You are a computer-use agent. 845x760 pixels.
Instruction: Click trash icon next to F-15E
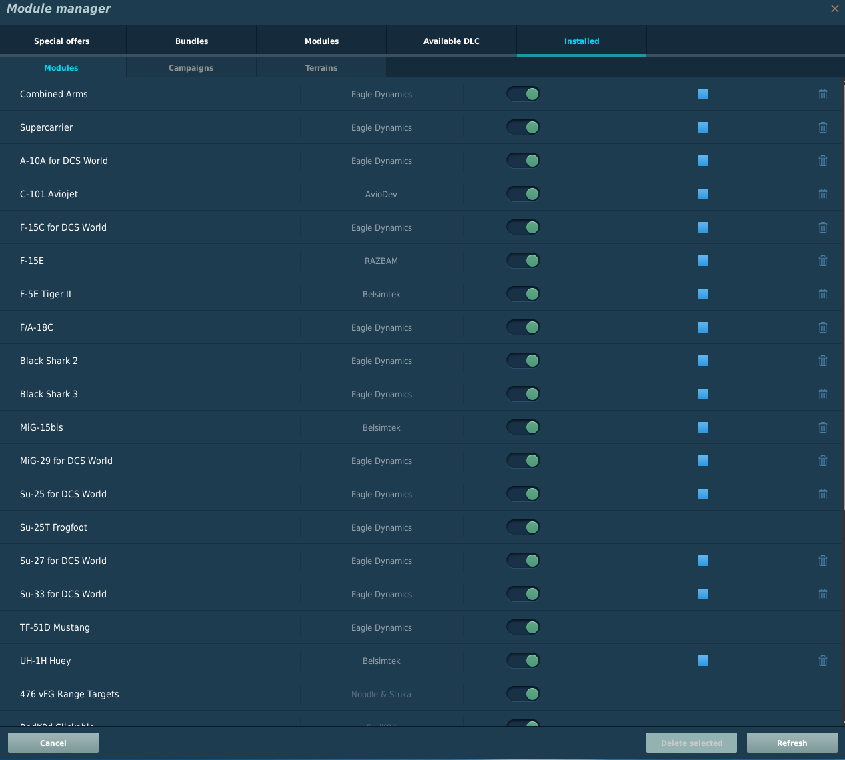tap(822, 260)
